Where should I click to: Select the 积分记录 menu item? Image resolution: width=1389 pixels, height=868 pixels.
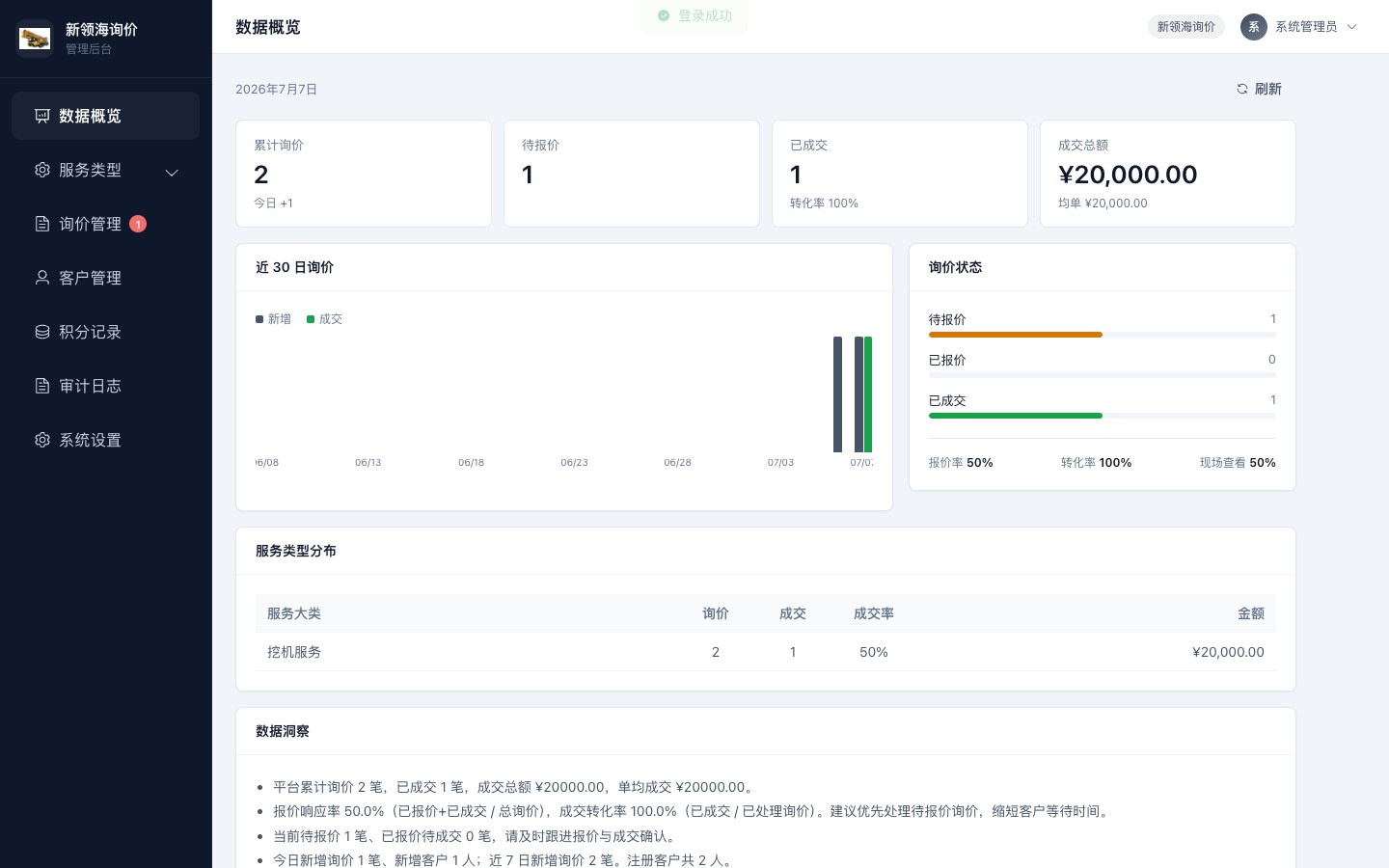(x=105, y=332)
